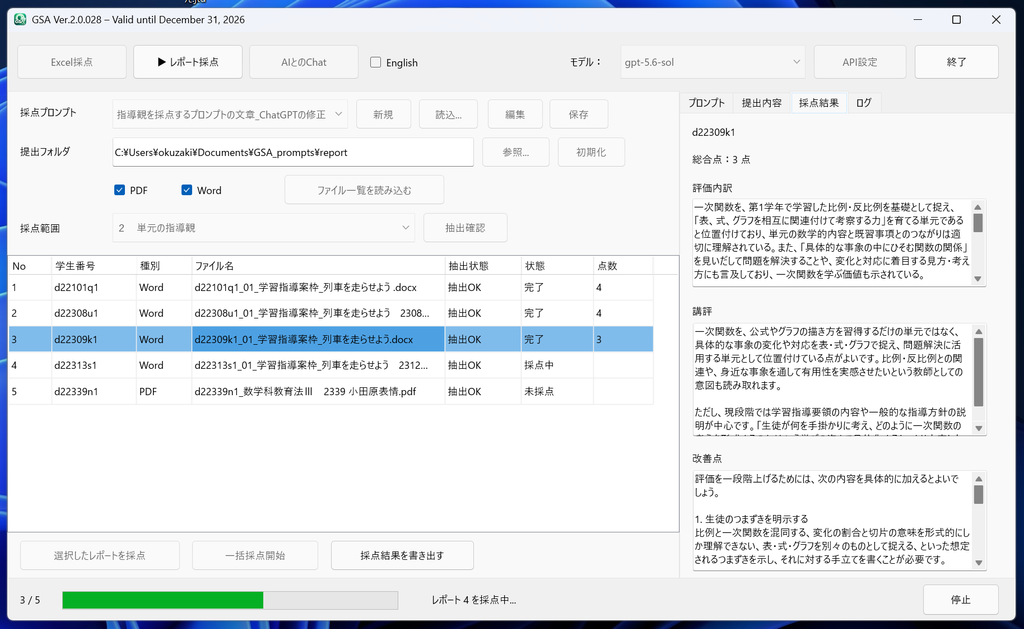Click the Excel採点 button
The height and width of the screenshot is (629, 1024).
click(72, 62)
